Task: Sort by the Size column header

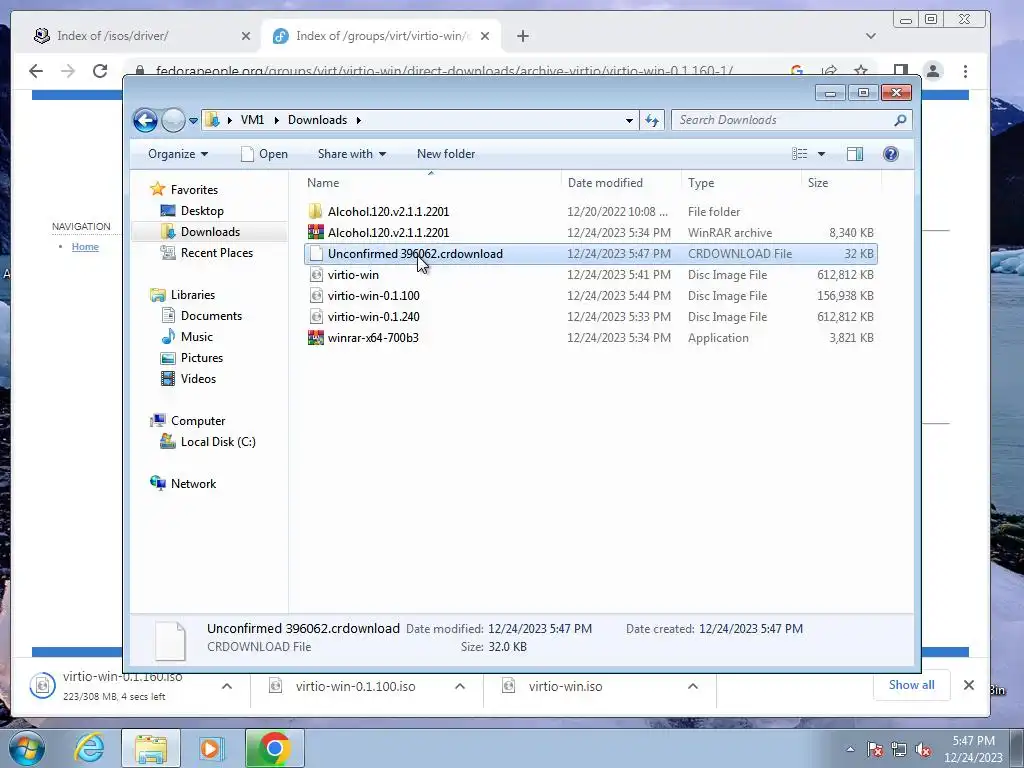Action: [840, 183]
